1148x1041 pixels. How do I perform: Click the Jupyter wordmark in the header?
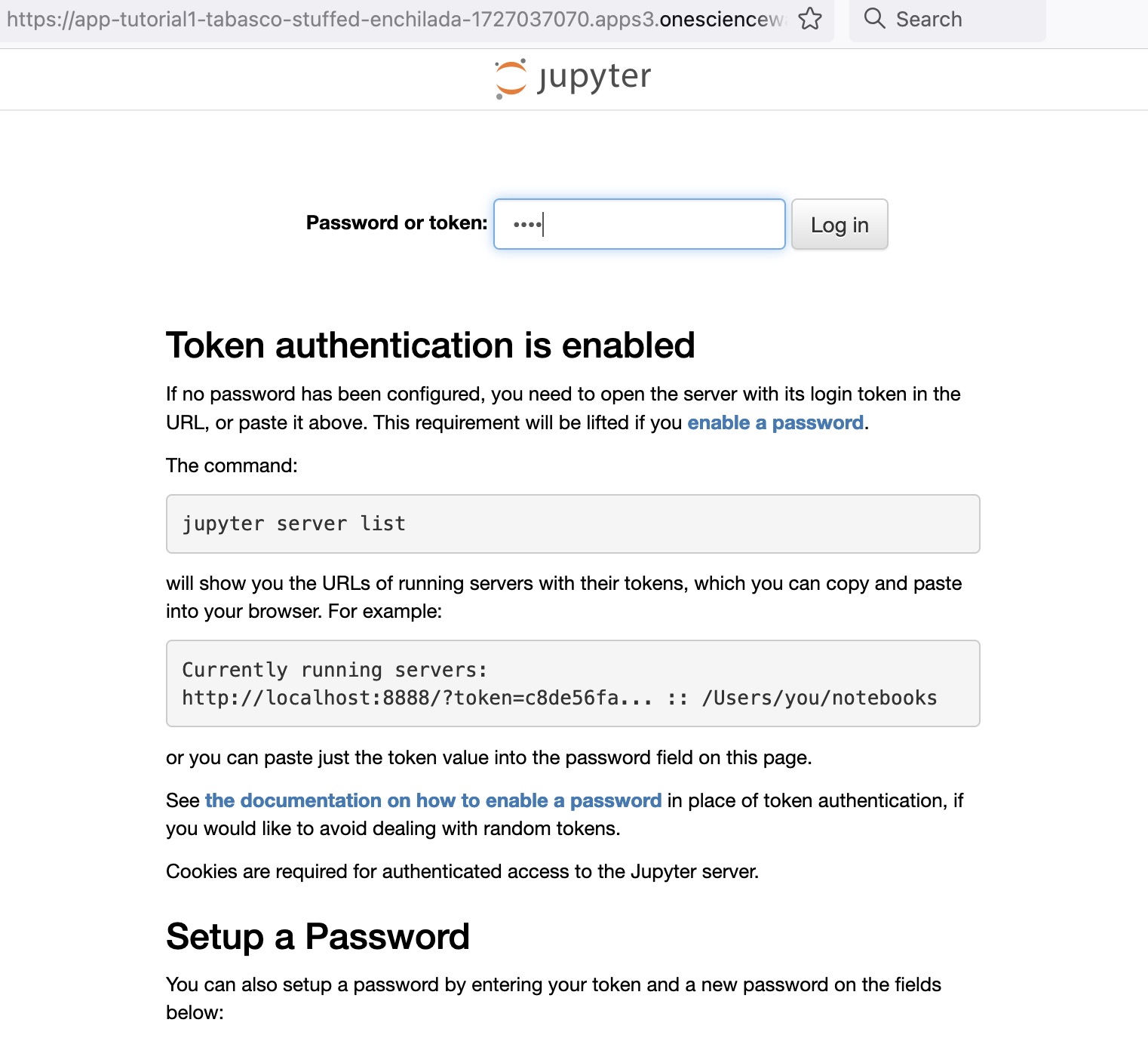[x=594, y=77]
